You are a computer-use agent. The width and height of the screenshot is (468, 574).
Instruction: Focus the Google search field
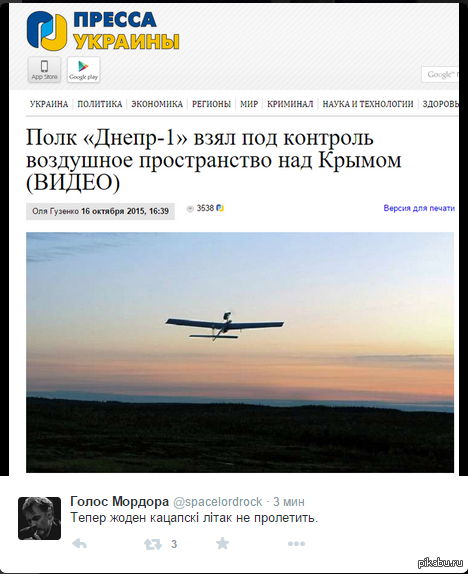[x=440, y=74]
